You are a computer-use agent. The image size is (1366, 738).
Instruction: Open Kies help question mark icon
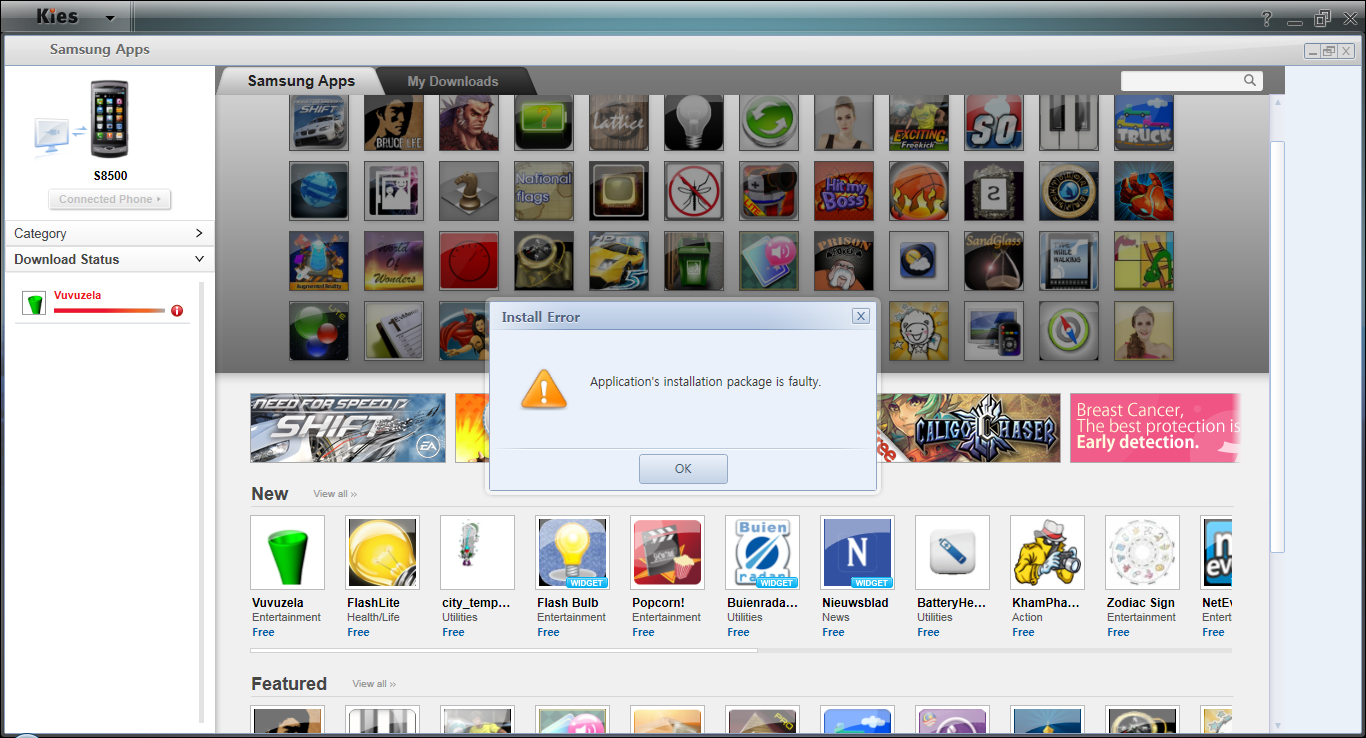point(1266,18)
